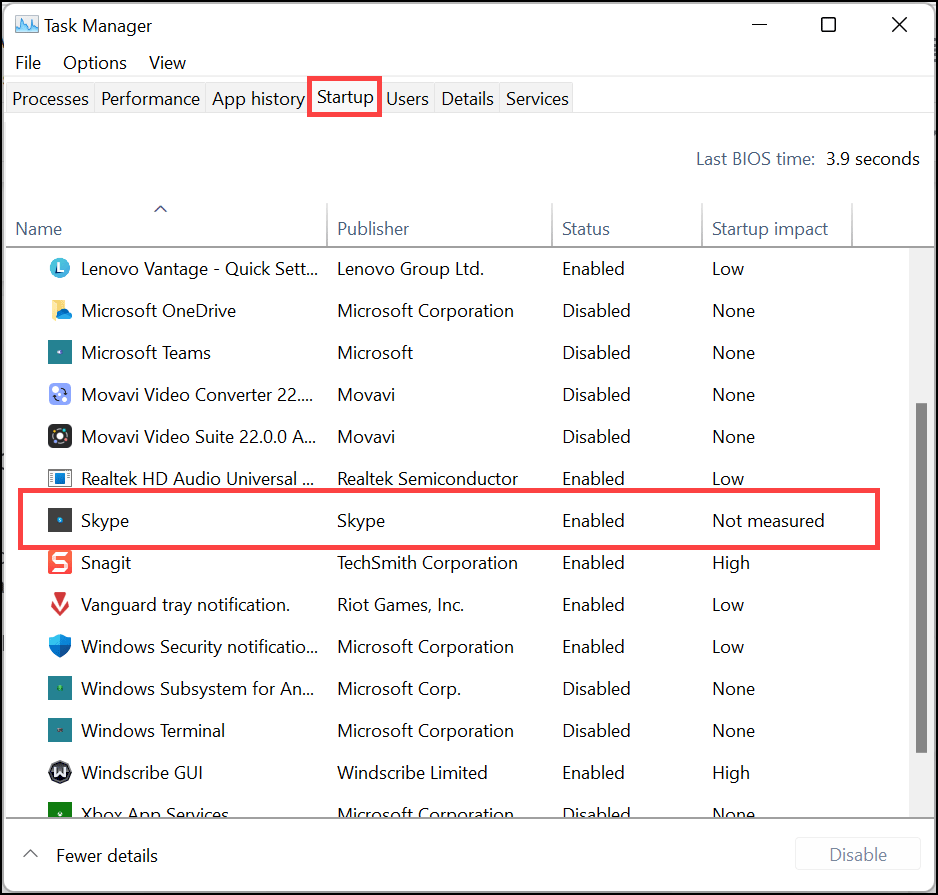The height and width of the screenshot is (895, 938).
Task: Click the Movavi Video Suite icon
Action: [x=60, y=437]
